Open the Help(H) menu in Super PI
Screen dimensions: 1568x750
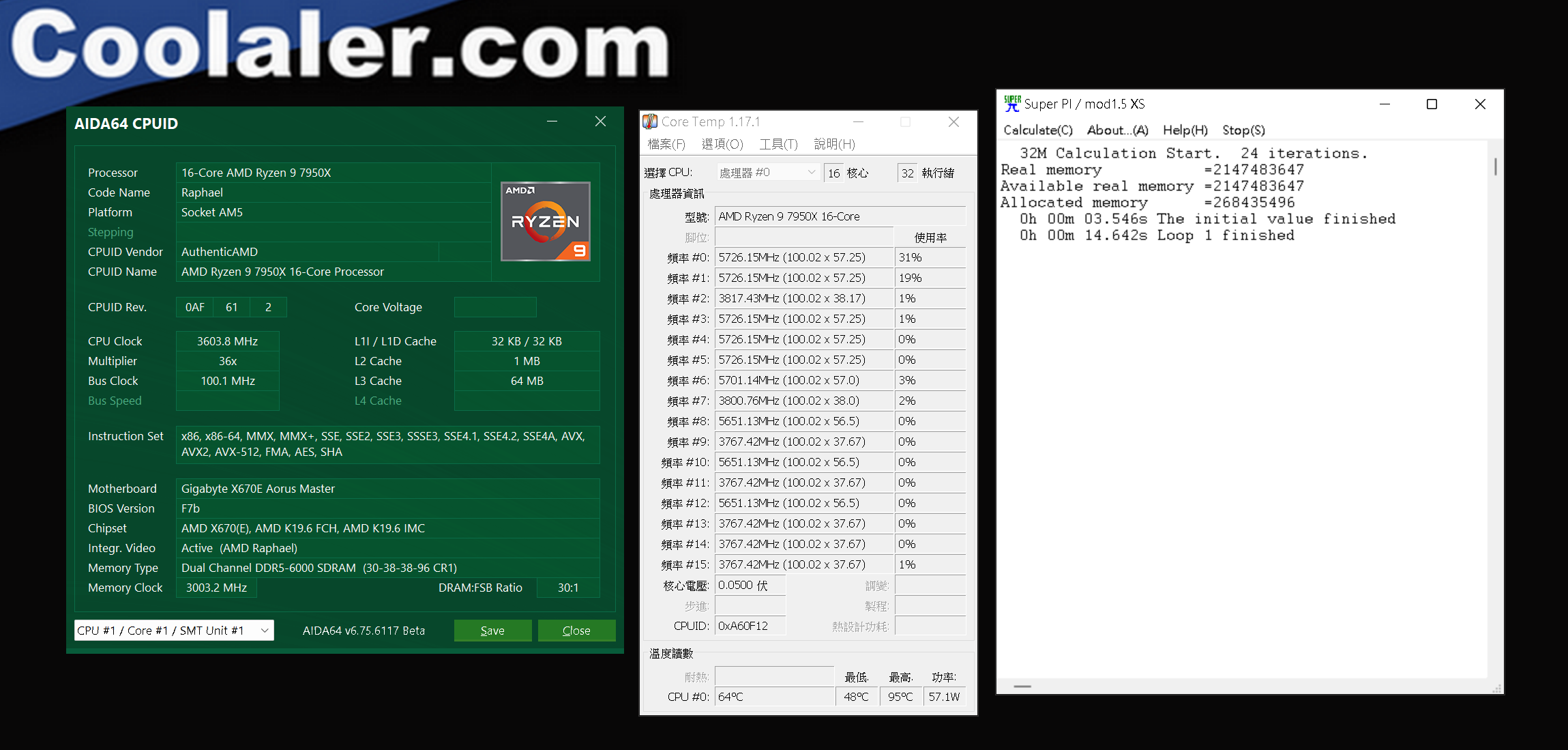click(x=1185, y=130)
